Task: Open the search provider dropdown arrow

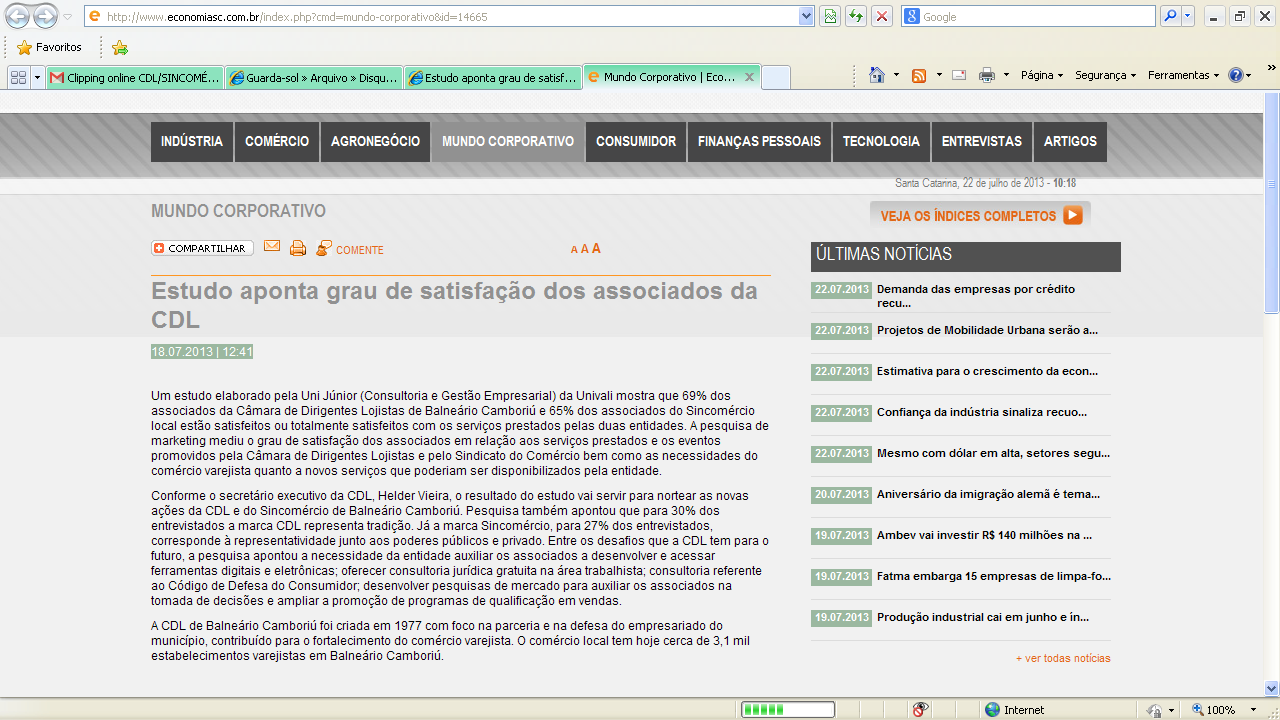Action: [1188, 17]
